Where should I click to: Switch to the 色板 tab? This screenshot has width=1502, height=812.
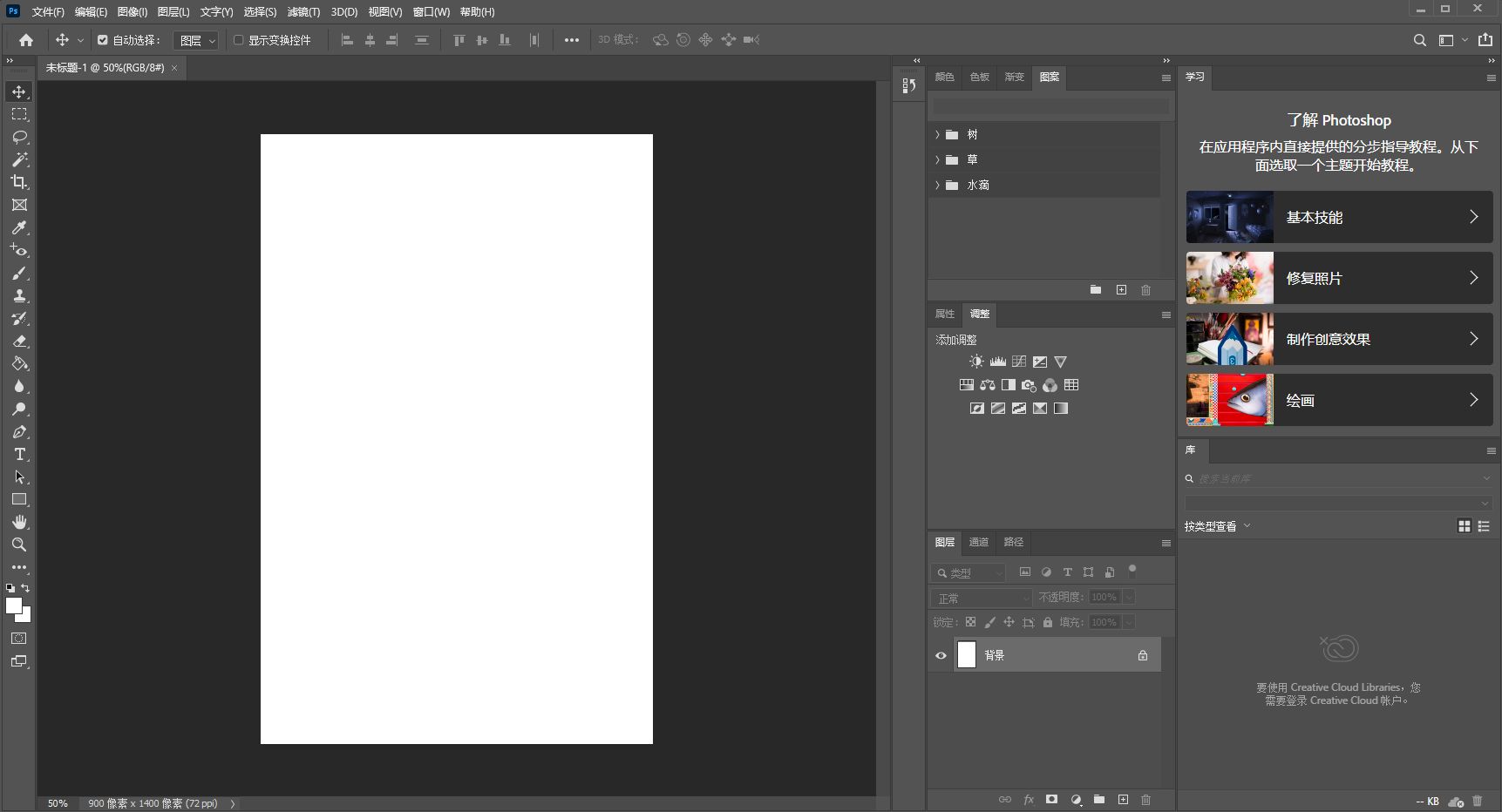[x=980, y=78]
